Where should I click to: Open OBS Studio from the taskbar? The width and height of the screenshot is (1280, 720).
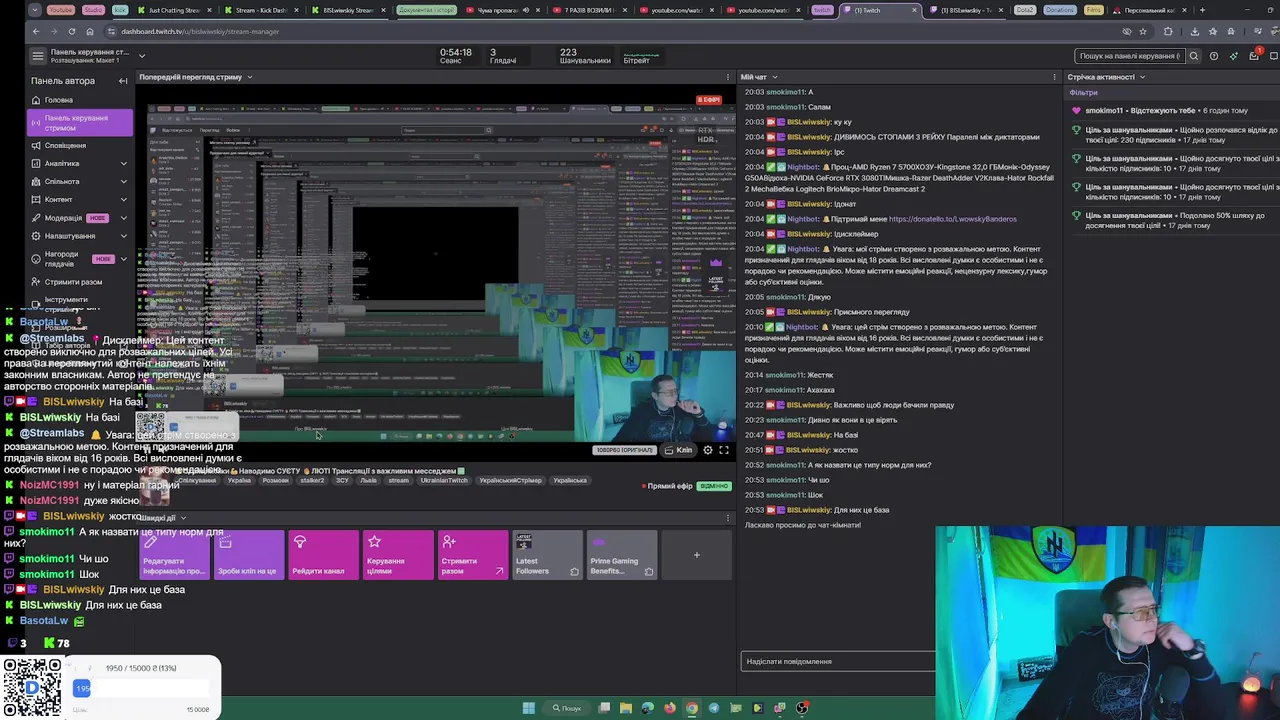click(x=802, y=708)
